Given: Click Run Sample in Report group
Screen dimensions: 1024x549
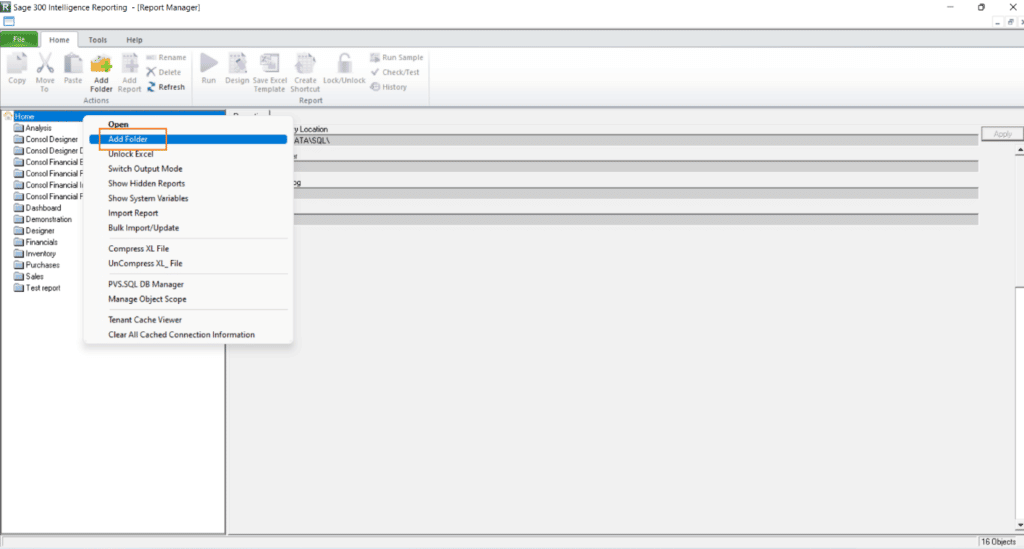Looking at the screenshot, I should coord(397,57).
